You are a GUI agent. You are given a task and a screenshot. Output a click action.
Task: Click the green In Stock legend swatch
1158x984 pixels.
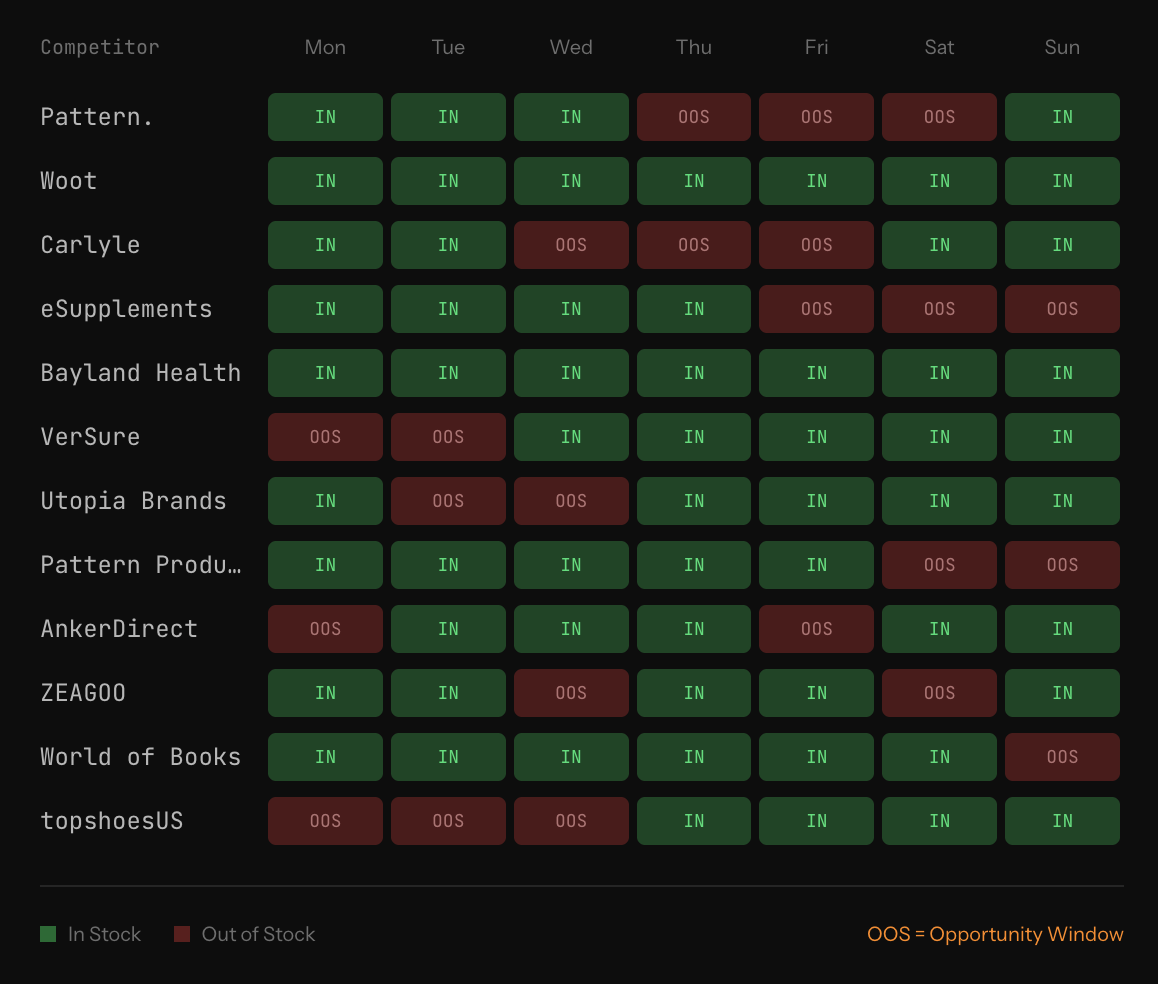point(48,934)
